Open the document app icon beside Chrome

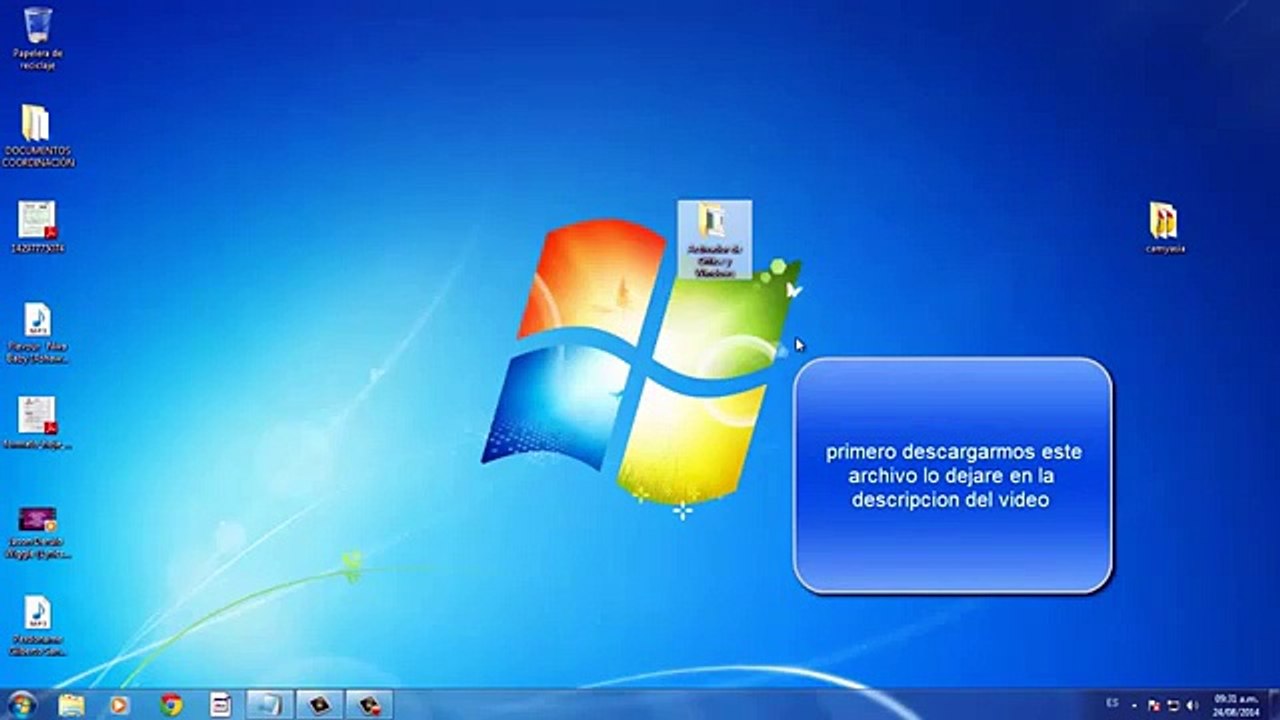pos(220,705)
